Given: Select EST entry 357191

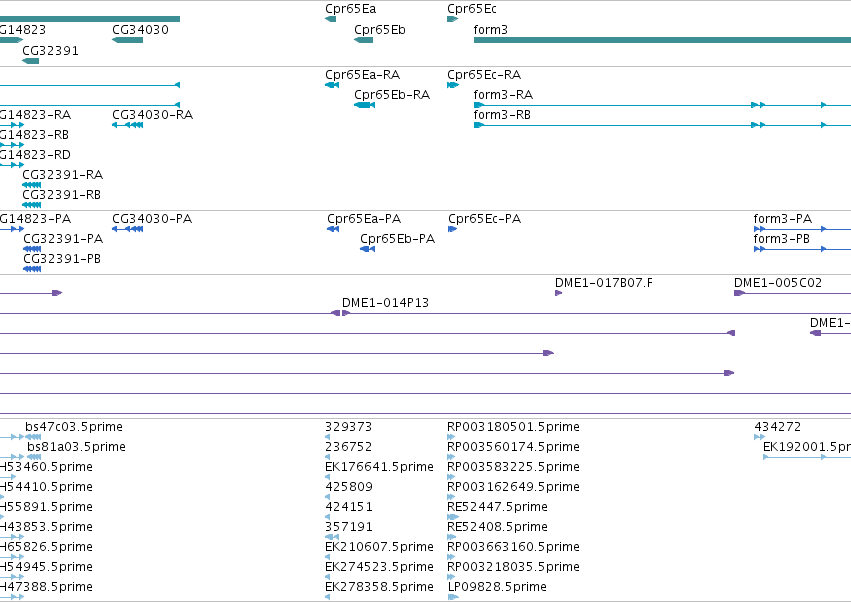Looking at the screenshot, I should tap(348, 527).
